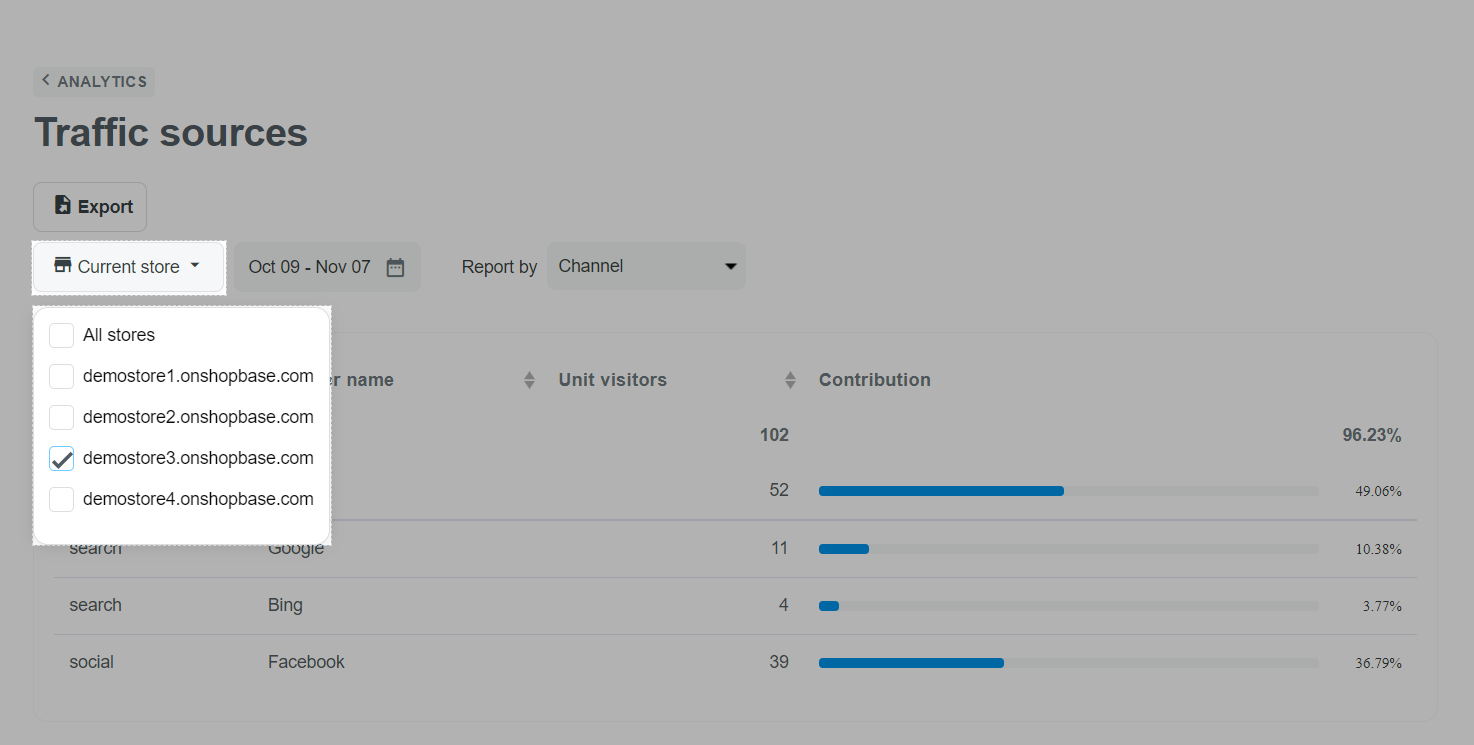Click the 96.23% total contribution value
Viewport: 1474px width, 745px height.
[1372, 435]
